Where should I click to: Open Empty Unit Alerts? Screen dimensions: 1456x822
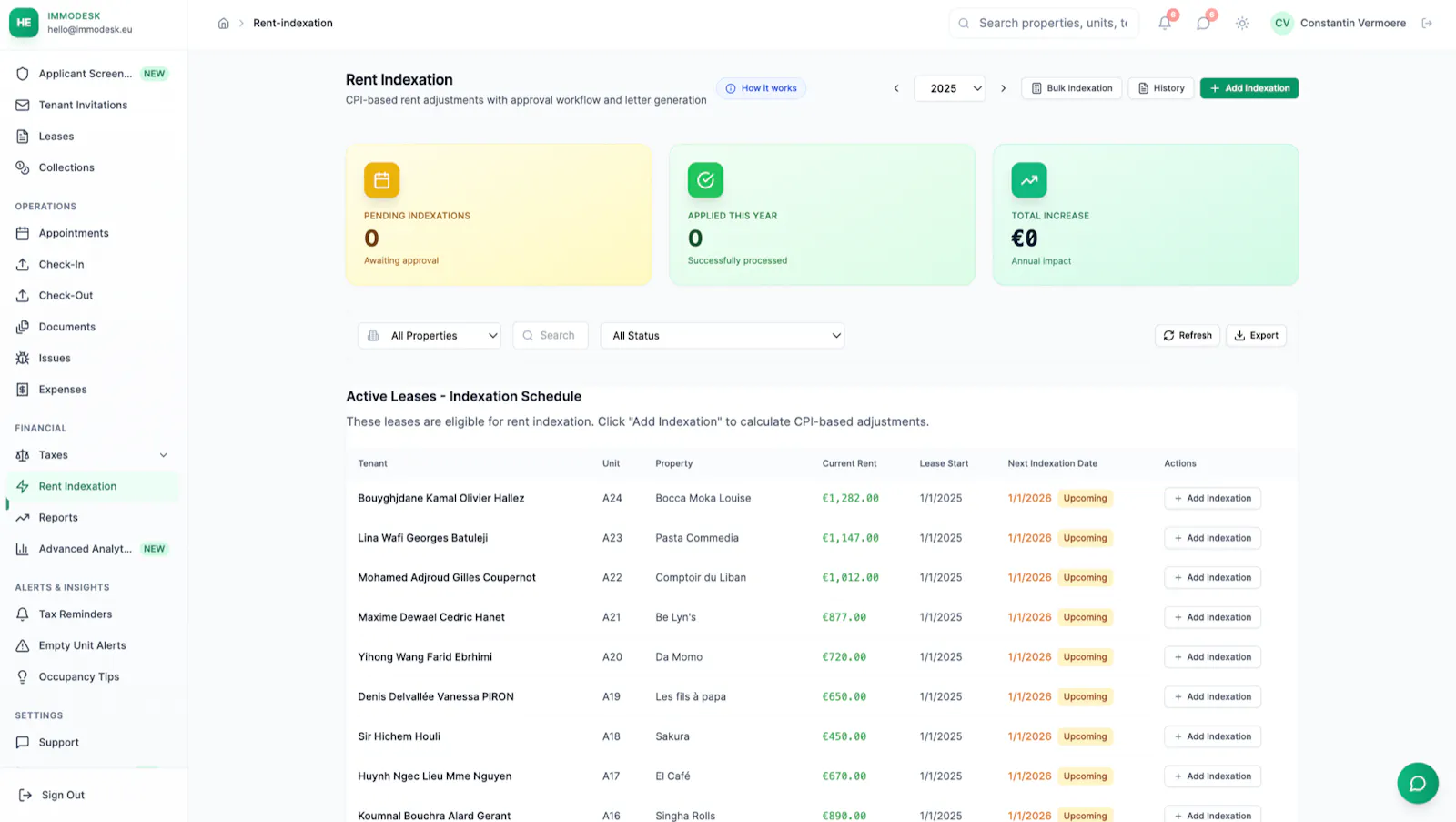pyautogui.click(x=93, y=645)
